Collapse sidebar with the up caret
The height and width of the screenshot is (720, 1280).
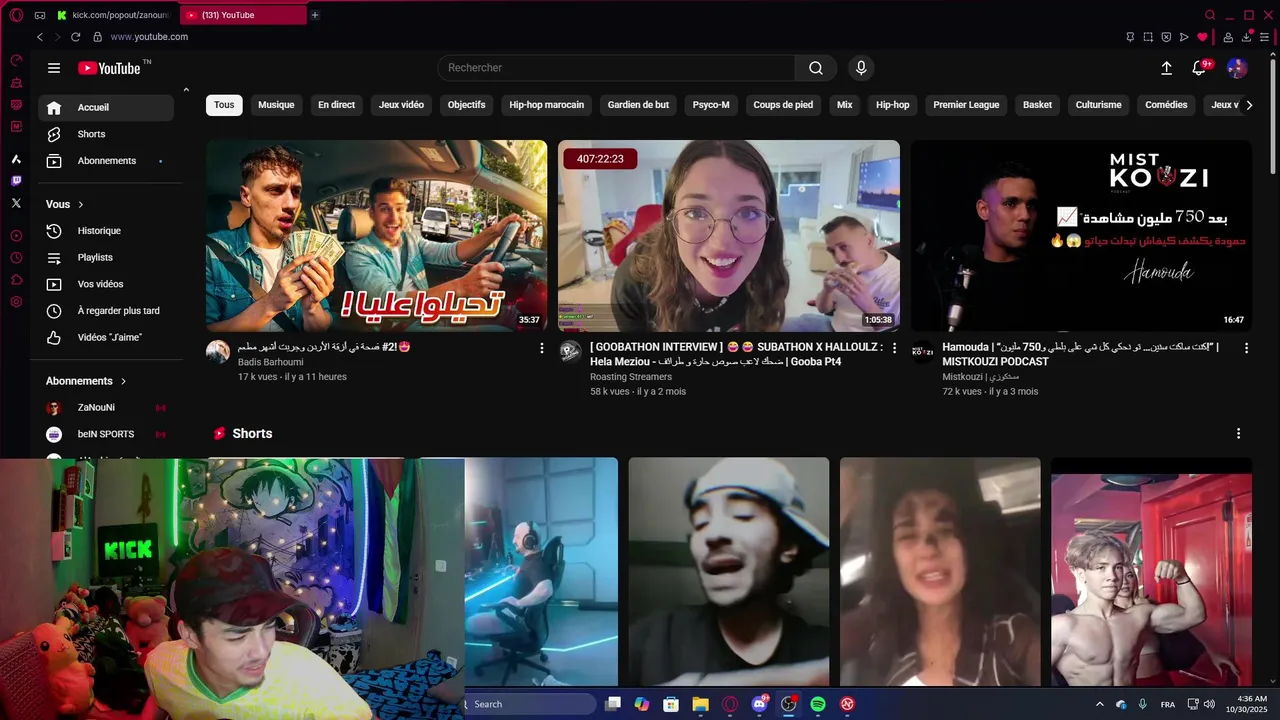pos(186,90)
